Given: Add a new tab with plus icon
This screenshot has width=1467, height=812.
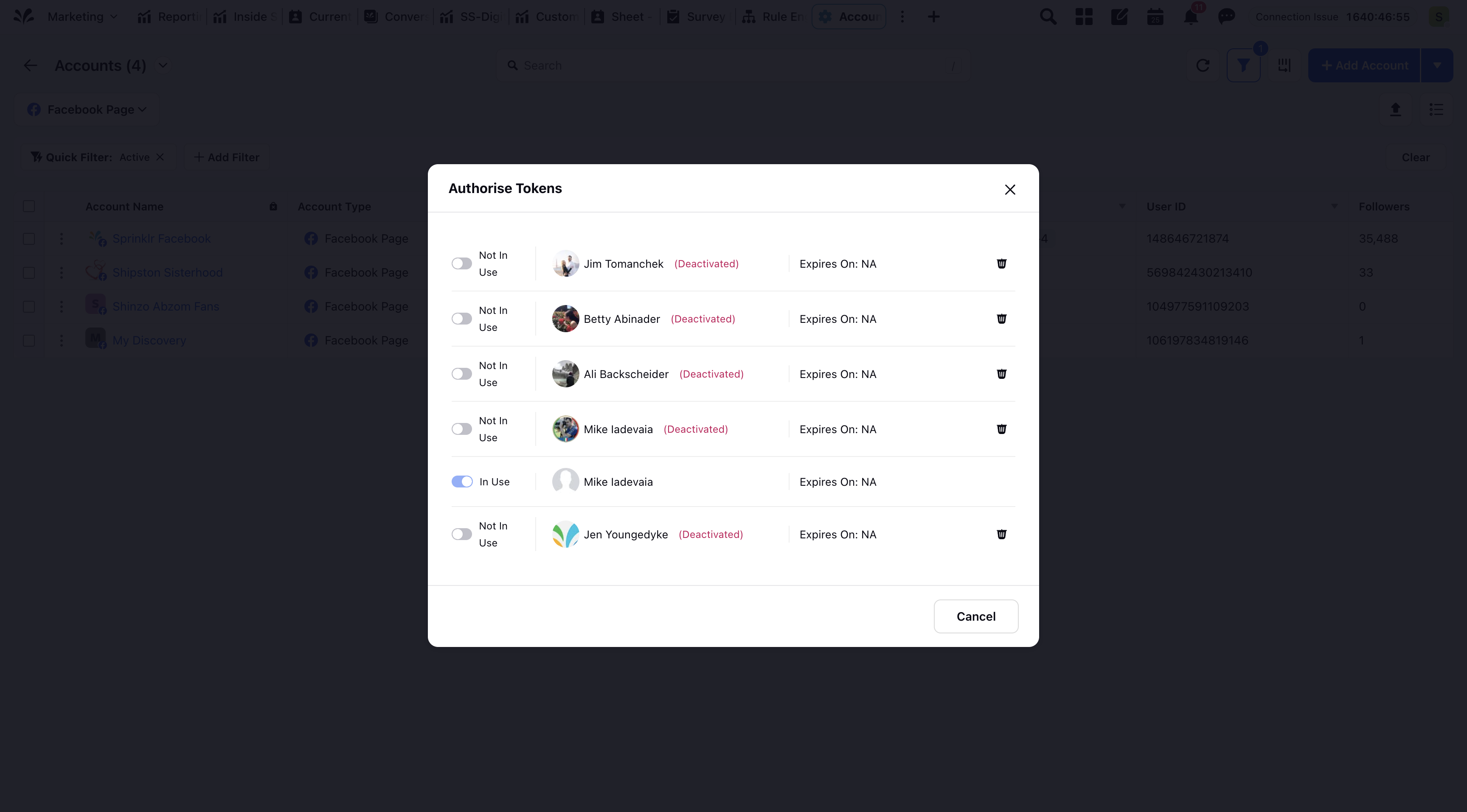Looking at the screenshot, I should (933, 17).
